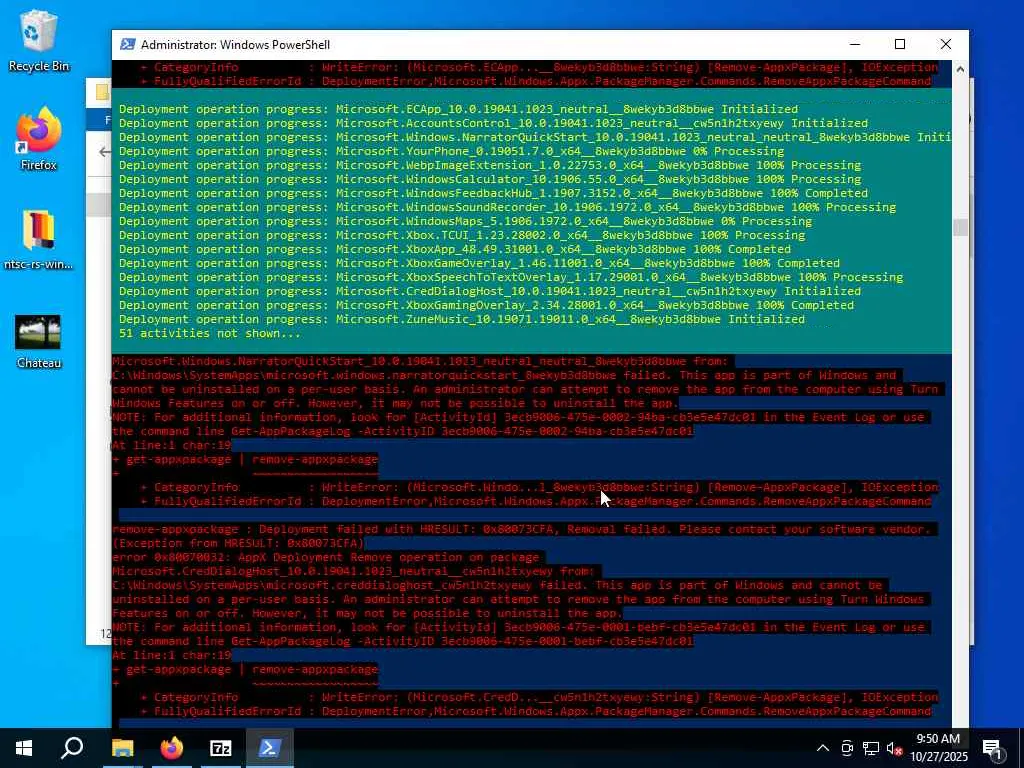This screenshot has height=768, width=1024.
Task: Click the 'Exception from HRESULT: 0x80073CFA' text
Action: click(238, 543)
